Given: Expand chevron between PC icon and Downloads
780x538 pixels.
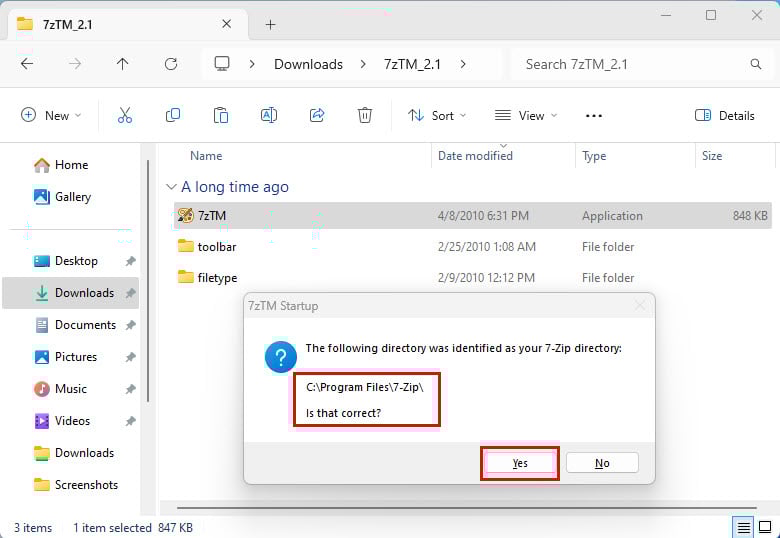Looking at the screenshot, I should [x=252, y=64].
